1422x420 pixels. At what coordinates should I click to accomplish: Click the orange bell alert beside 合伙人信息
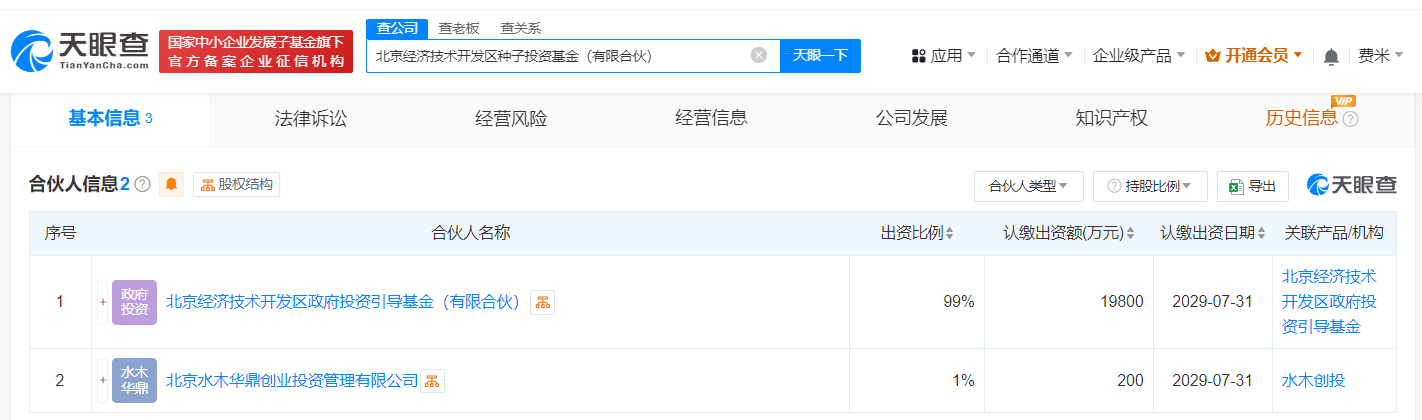[x=171, y=184]
